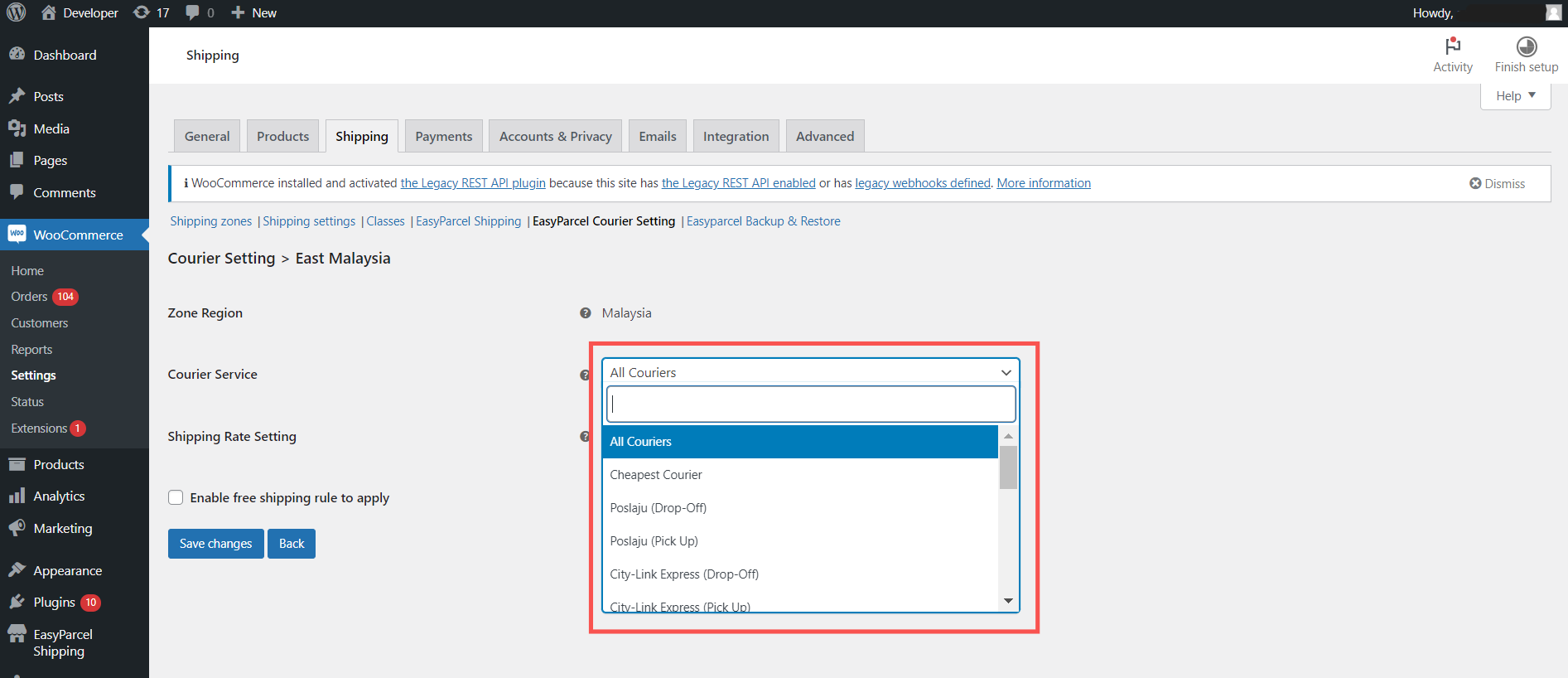Follow the More information link

pyautogui.click(x=1044, y=183)
